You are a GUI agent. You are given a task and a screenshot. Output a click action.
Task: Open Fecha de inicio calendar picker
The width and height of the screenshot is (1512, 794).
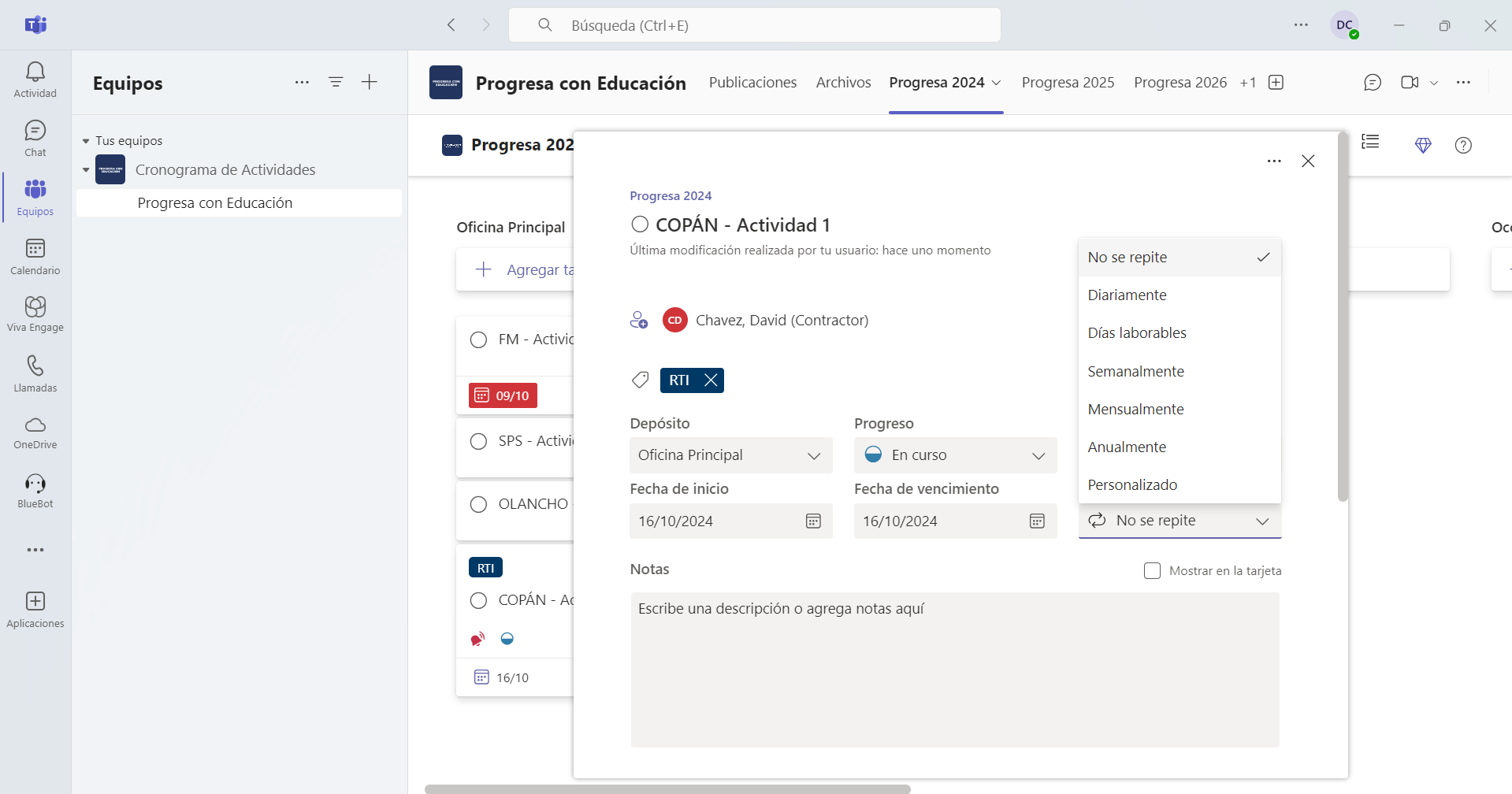point(813,521)
